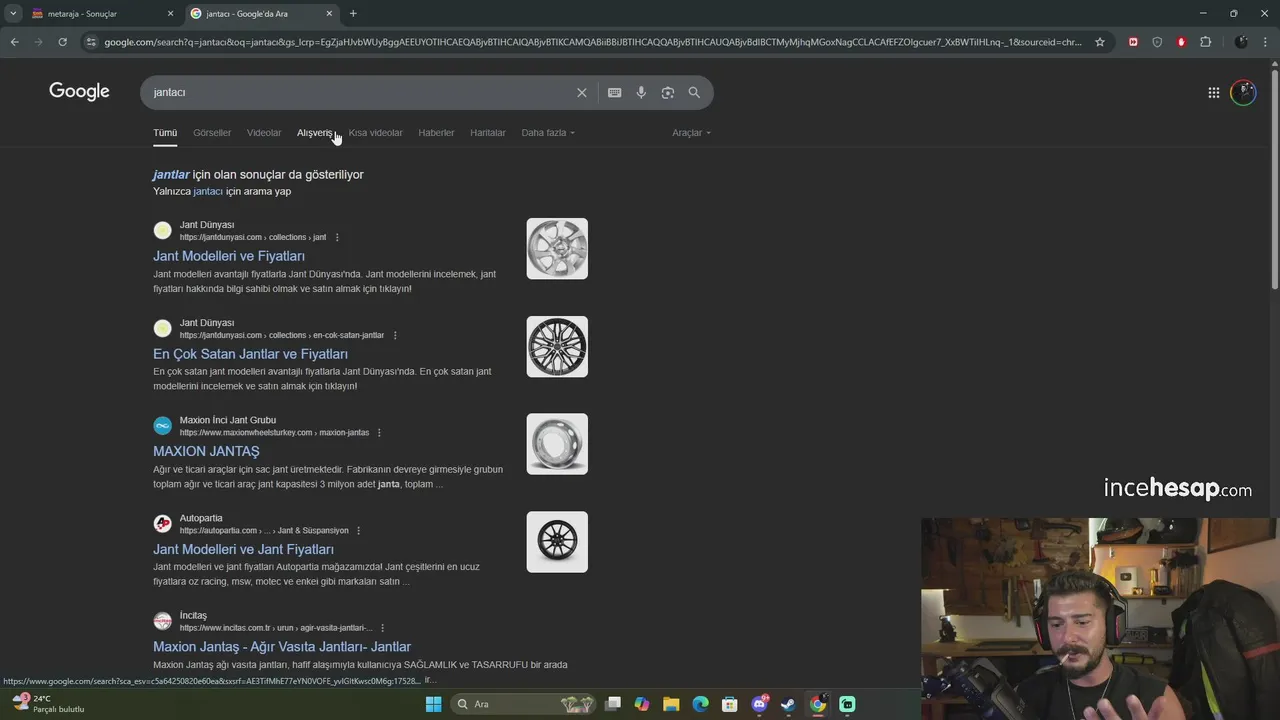1280x720 pixels.
Task: Open 'Maxion Jantaş - Ağır Vasıta Jantları' link
Action: coord(282,647)
